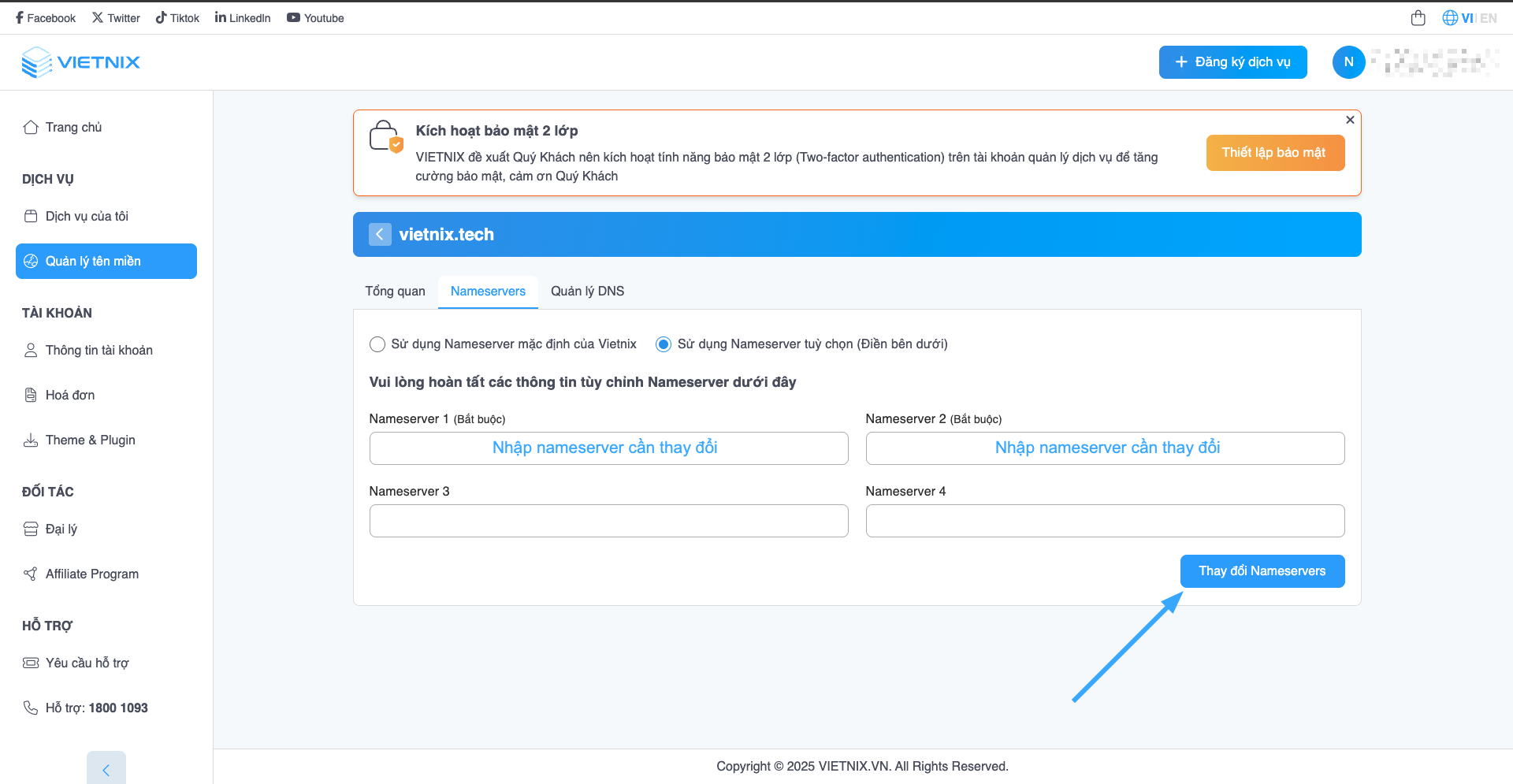Switch to the Tổng quan tab
1513x784 pixels.
pyautogui.click(x=395, y=292)
